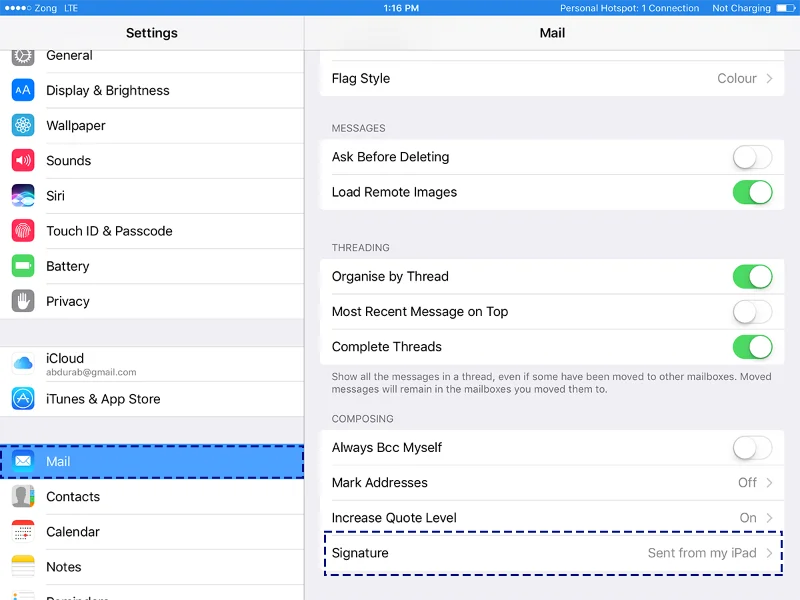Tap 'Colour' value for Flag Style
Image resolution: width=800 pixels, height=600 pixels.
coord(737,79)
